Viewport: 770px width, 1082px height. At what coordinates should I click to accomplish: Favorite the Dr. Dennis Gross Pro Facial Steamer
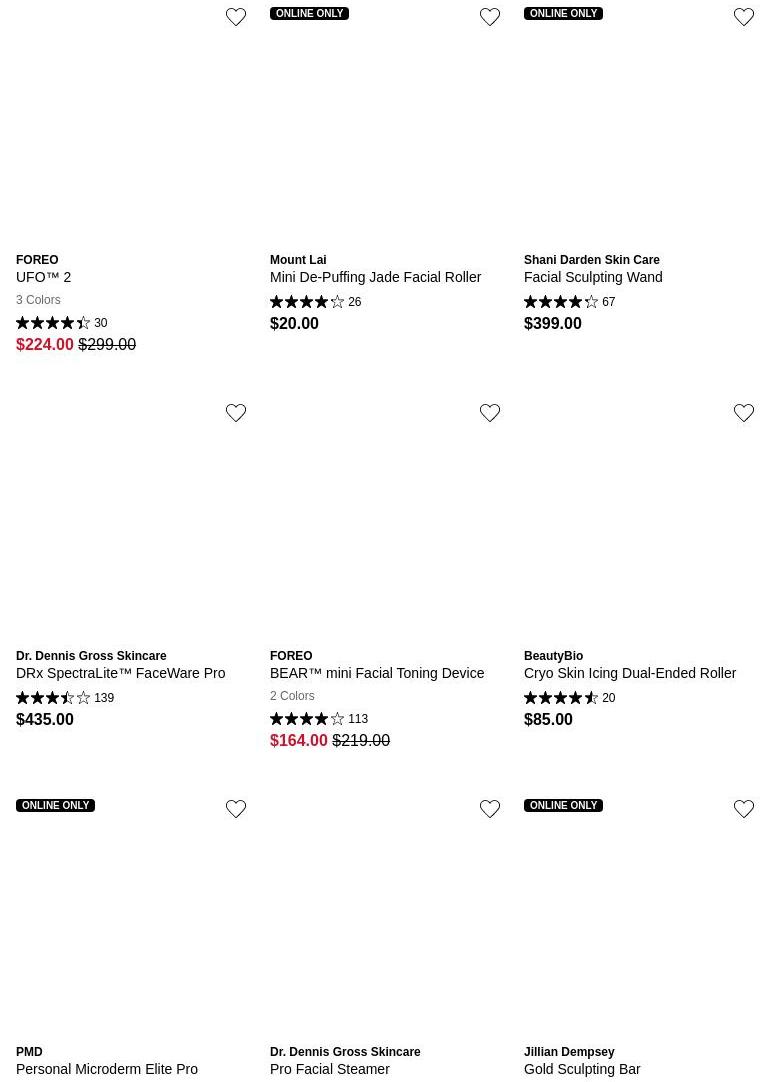pos(490,809)
